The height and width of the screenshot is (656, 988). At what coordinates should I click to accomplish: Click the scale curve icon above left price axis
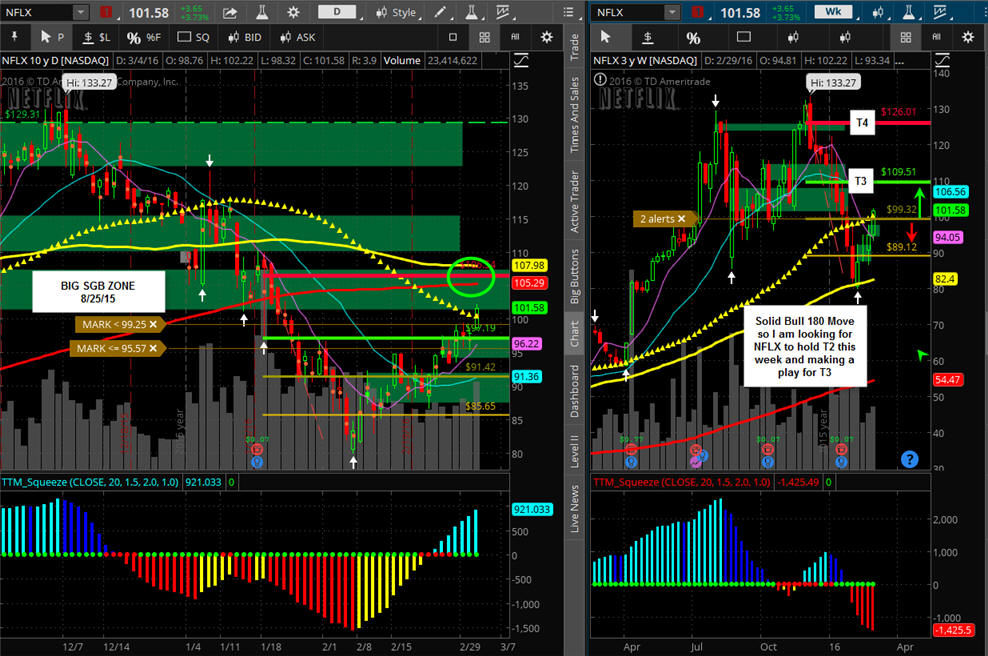[x=521, y=60]
